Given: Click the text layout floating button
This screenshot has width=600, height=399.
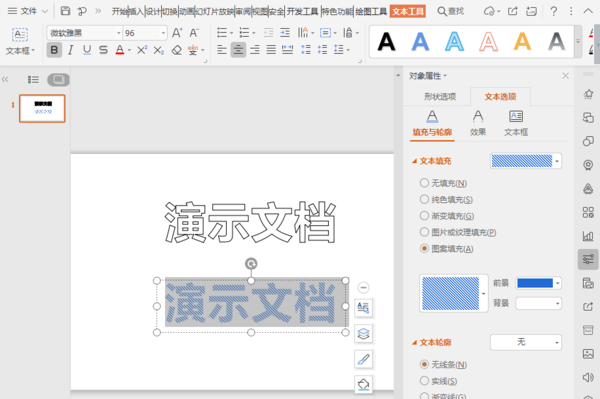Looking at the screenshot, I should [363, 308].
